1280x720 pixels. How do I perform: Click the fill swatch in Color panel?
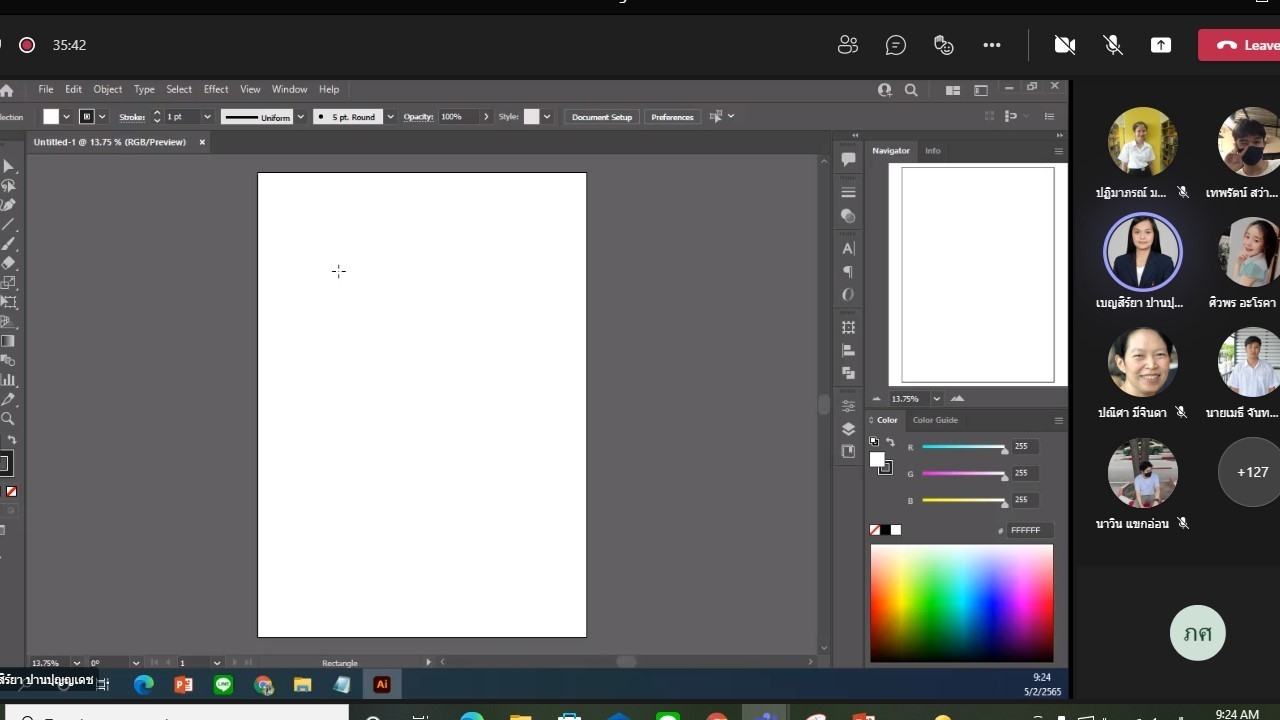coord(877,460)
